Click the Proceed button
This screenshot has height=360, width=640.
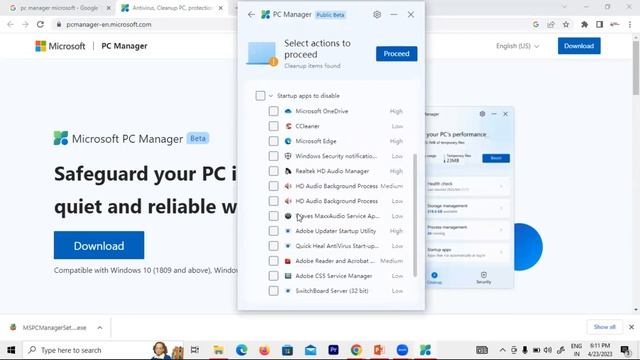tap(396, 54)
